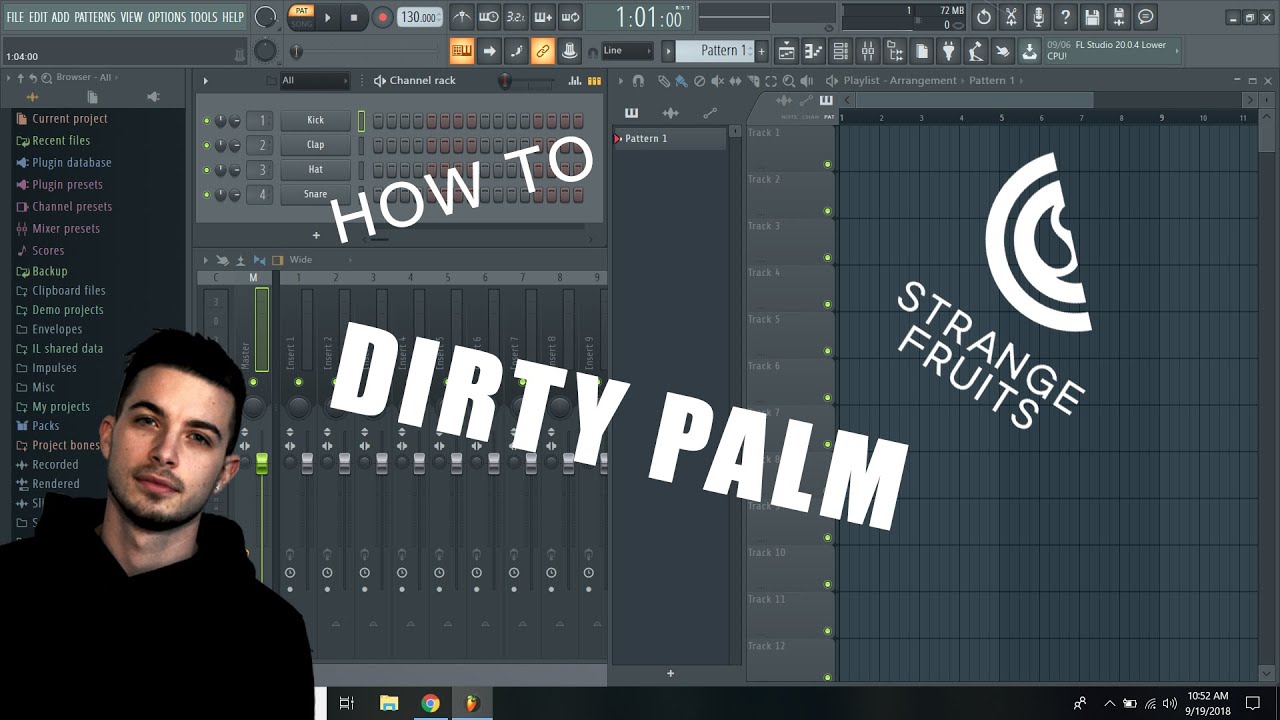Click the Clap channel button

click(316, 145)
